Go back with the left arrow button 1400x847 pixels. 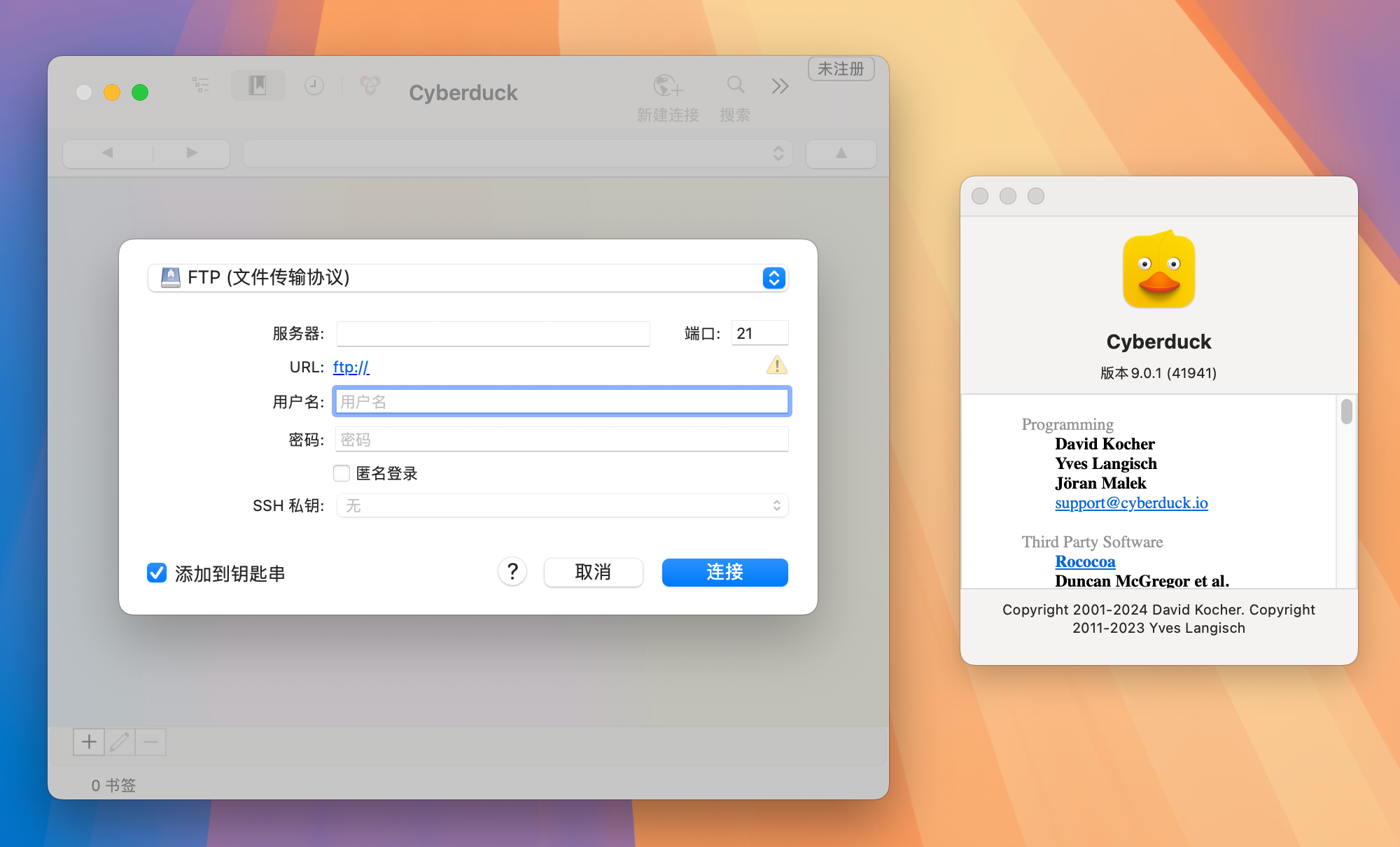[x=107, y=153]
